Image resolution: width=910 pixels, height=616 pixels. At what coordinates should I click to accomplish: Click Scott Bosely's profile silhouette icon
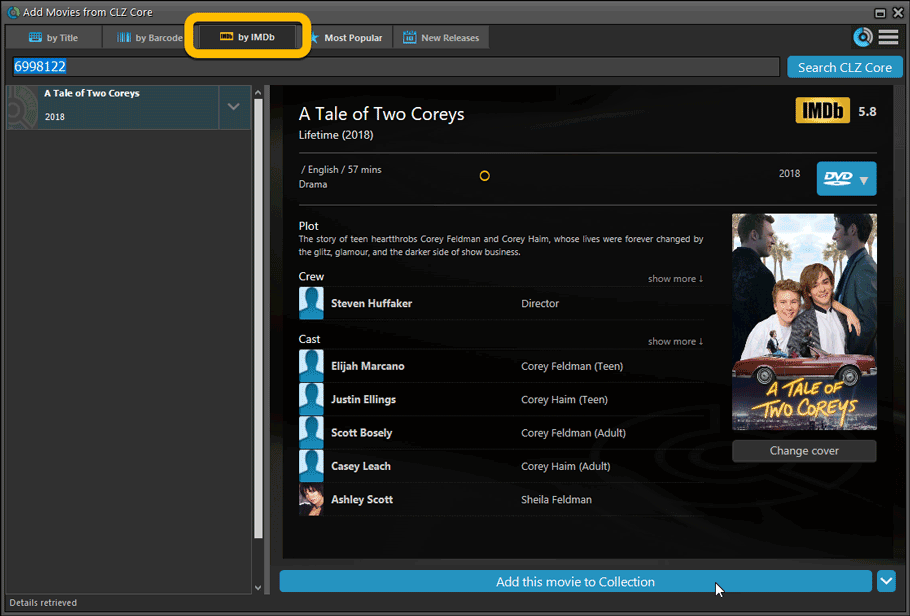pyautogui.click(x=311, y=433)
